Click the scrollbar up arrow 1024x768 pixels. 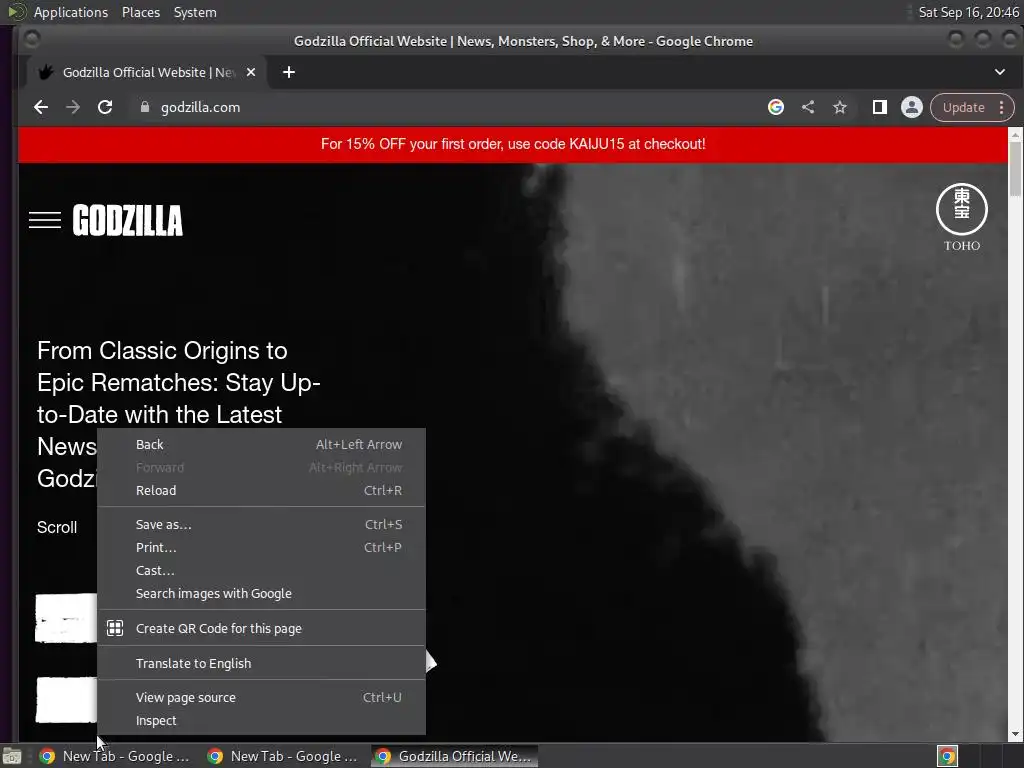click(x=1015, y=135)
